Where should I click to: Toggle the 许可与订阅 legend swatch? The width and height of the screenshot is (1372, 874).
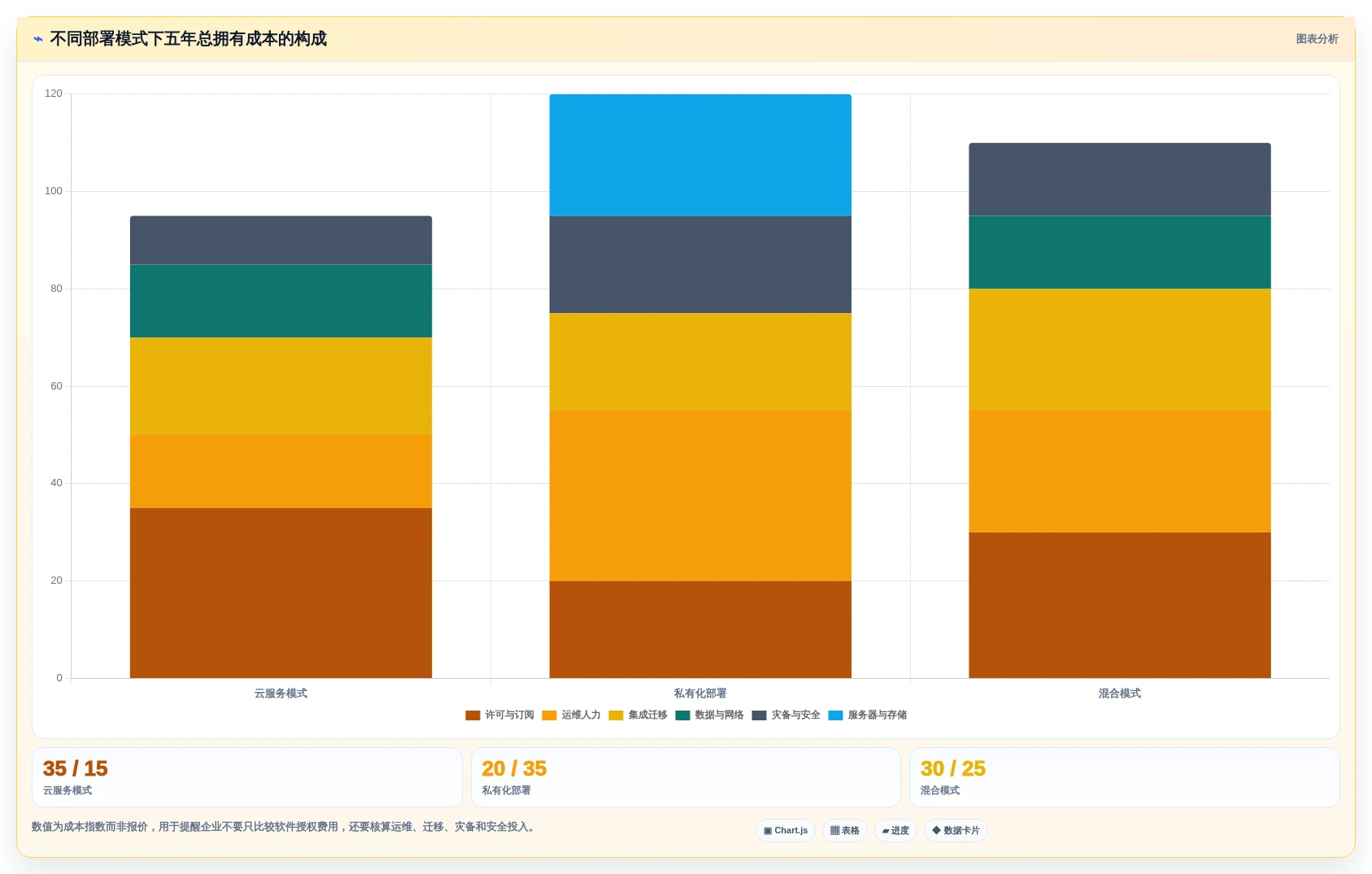pyautogui.click(x=473, y=715)
